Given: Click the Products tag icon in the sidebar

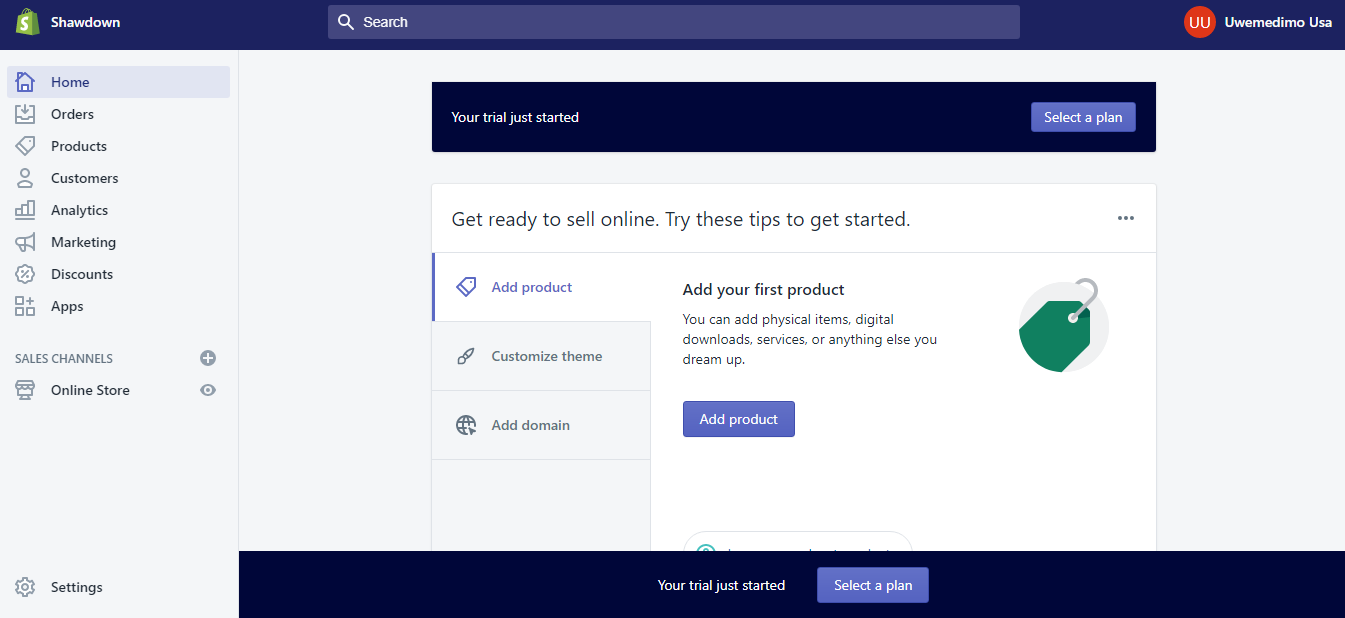Looking at the screenshot, I should 25,146.
